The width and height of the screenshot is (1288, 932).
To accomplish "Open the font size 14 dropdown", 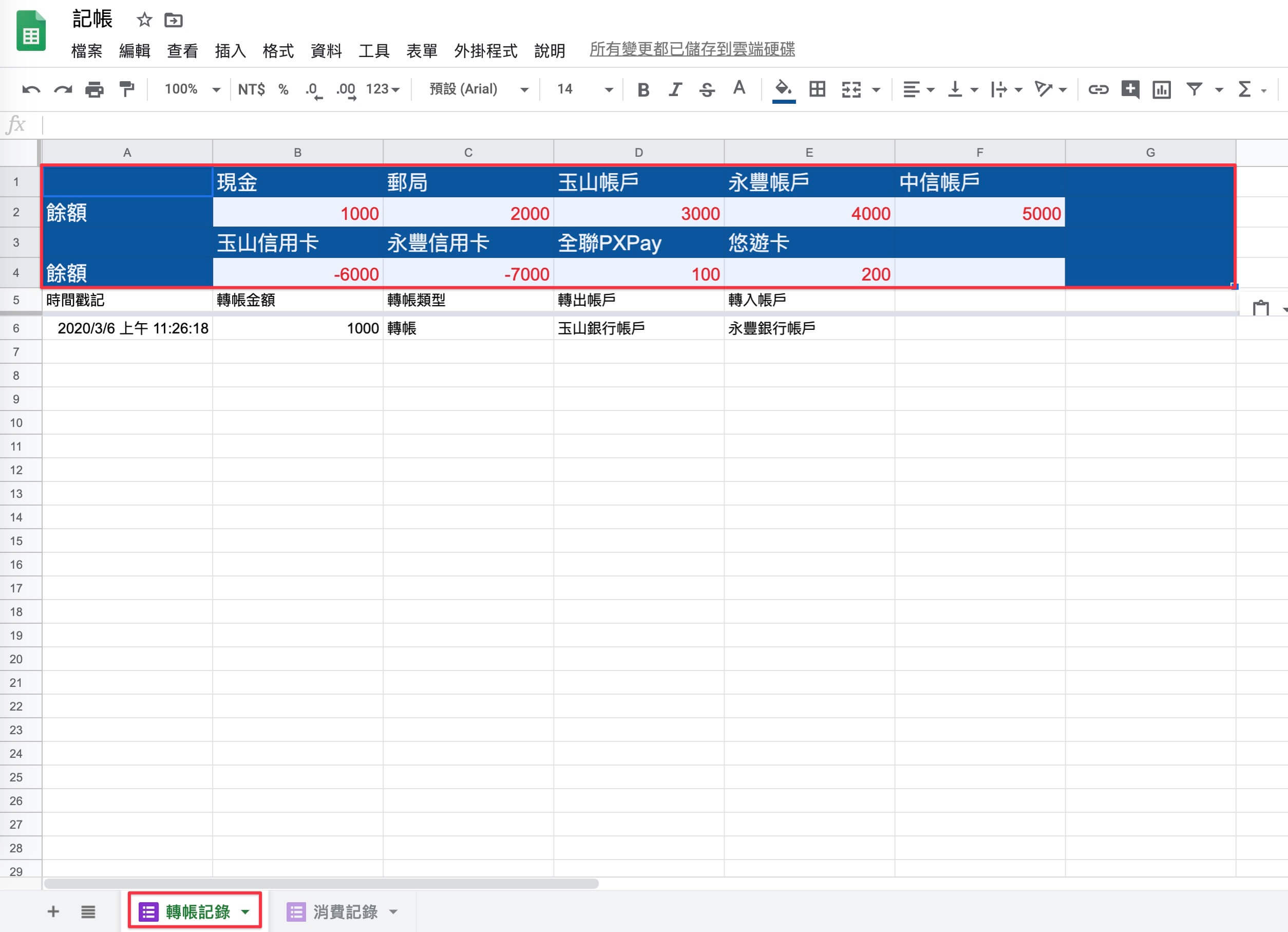I will (x=585, y=89).
